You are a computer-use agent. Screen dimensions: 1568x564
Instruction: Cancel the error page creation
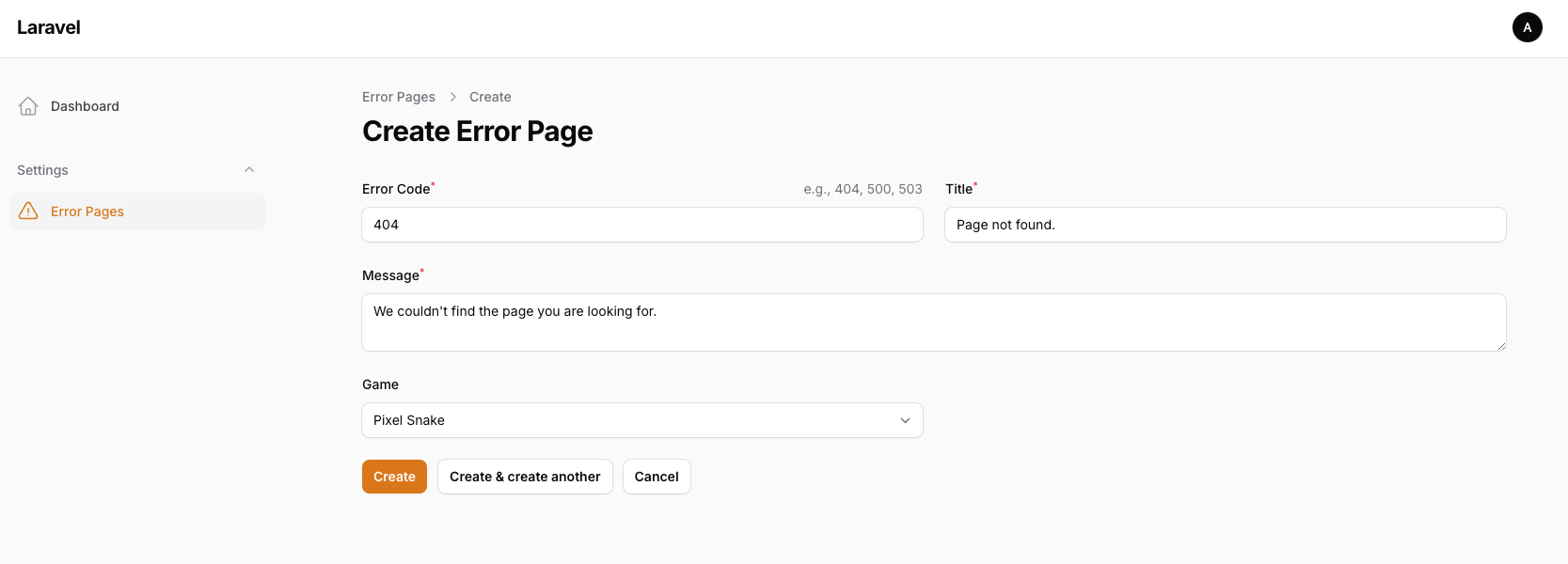pyautogui.click(x=657, y=477)
